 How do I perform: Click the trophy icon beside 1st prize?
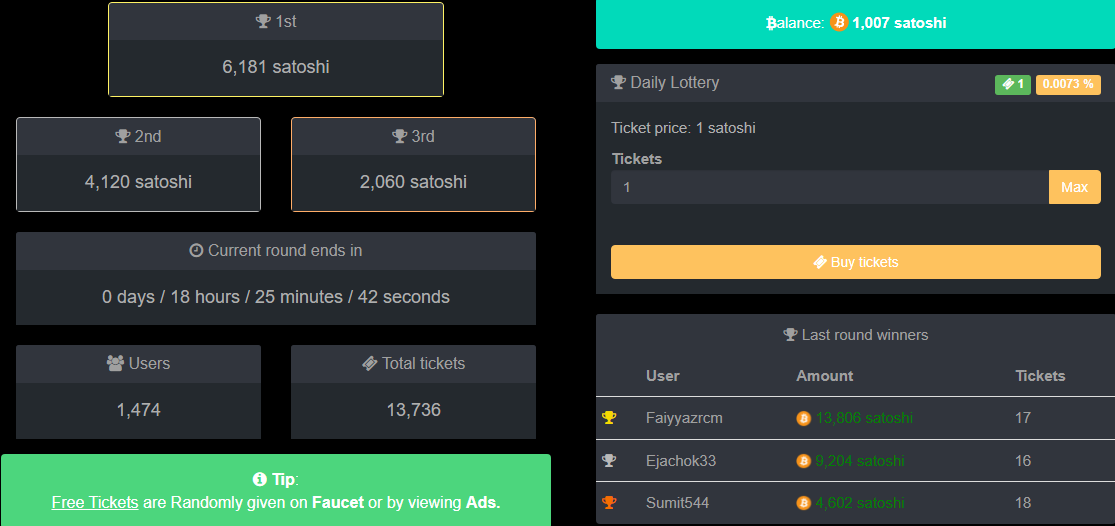pyautogui.click(x=263, y=21)
